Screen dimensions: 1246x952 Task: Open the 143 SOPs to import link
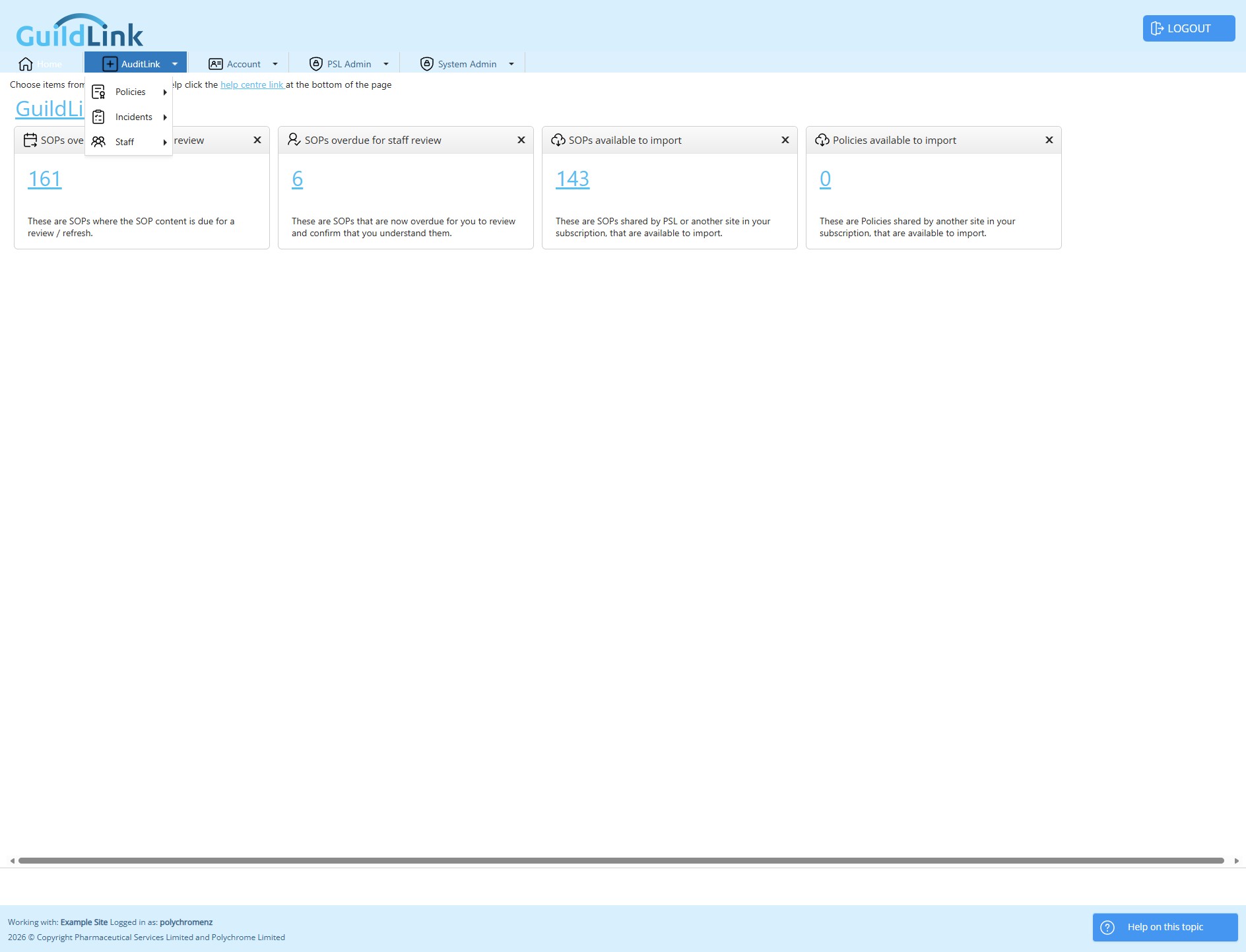pos(573,179)
